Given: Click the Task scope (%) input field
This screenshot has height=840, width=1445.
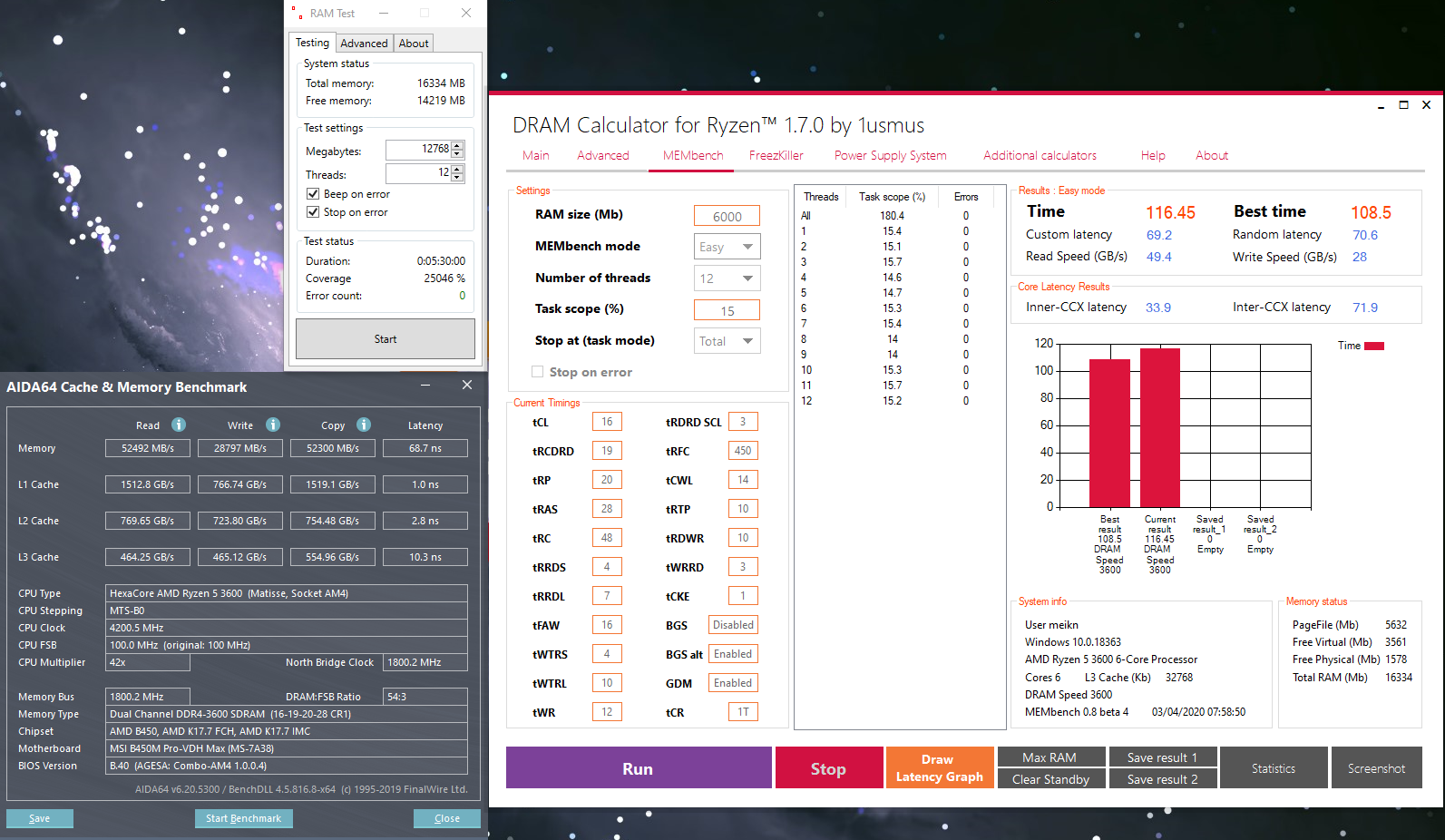Looking at the screenshot, I should (x=727, y=310).
